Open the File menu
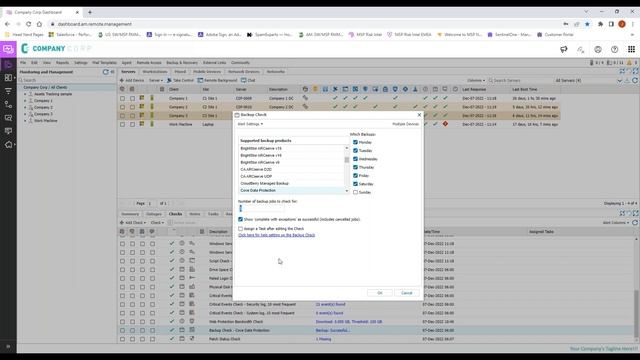The image size is (640, 360). tap(23, 63)
